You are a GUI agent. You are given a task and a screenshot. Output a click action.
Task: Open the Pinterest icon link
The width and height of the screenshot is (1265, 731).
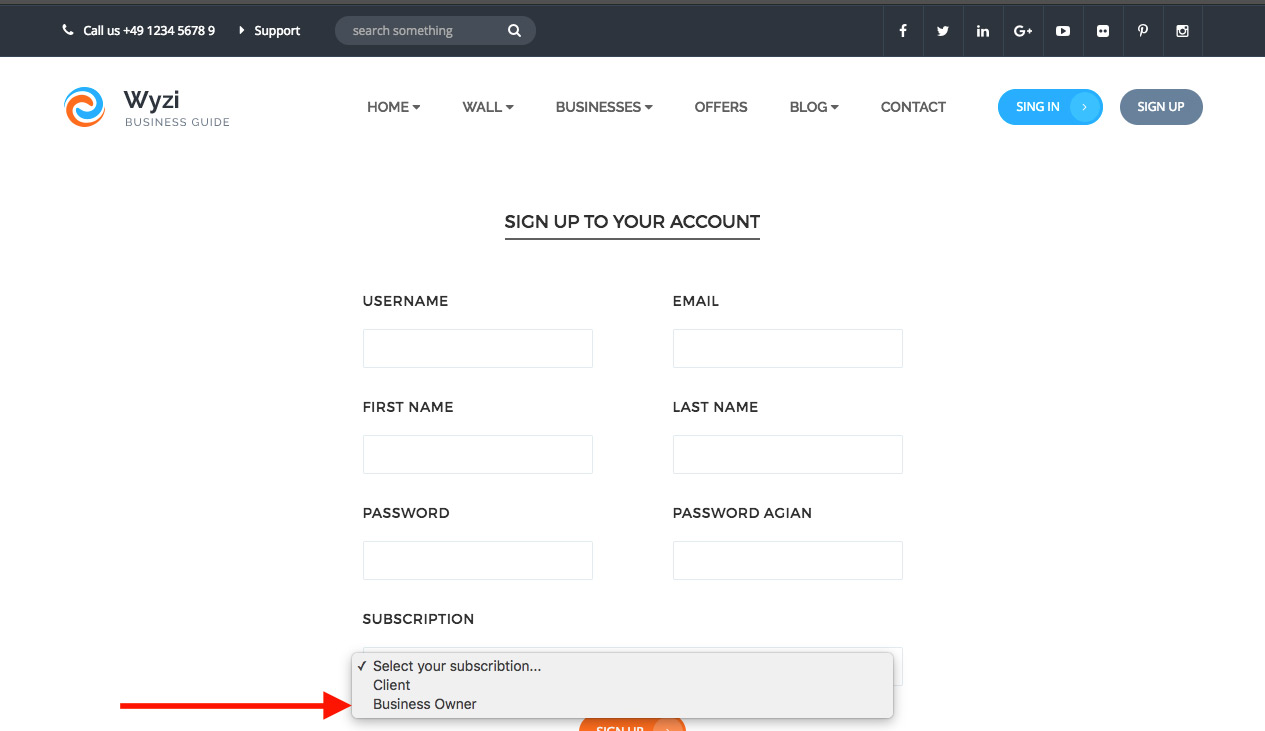click(1142, 31)
